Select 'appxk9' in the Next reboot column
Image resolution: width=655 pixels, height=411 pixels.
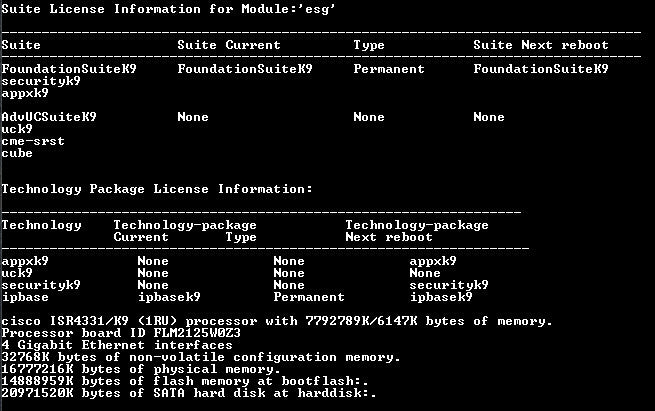433,261
